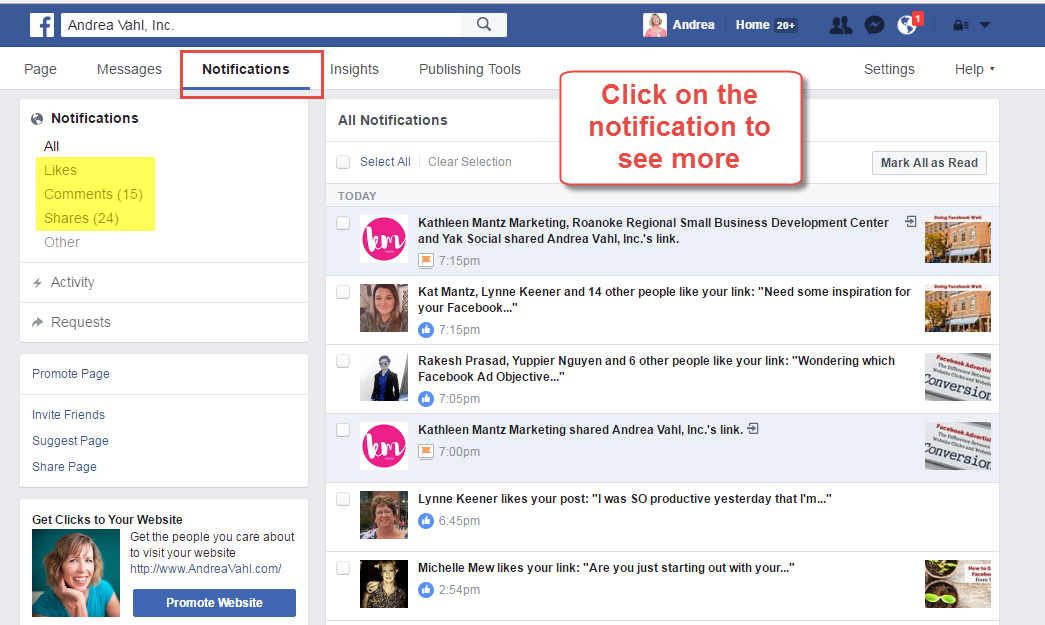Click the Clear Selection link
Image resolution: width=1045 pixels, height=625 pixels.
(470, 162)
